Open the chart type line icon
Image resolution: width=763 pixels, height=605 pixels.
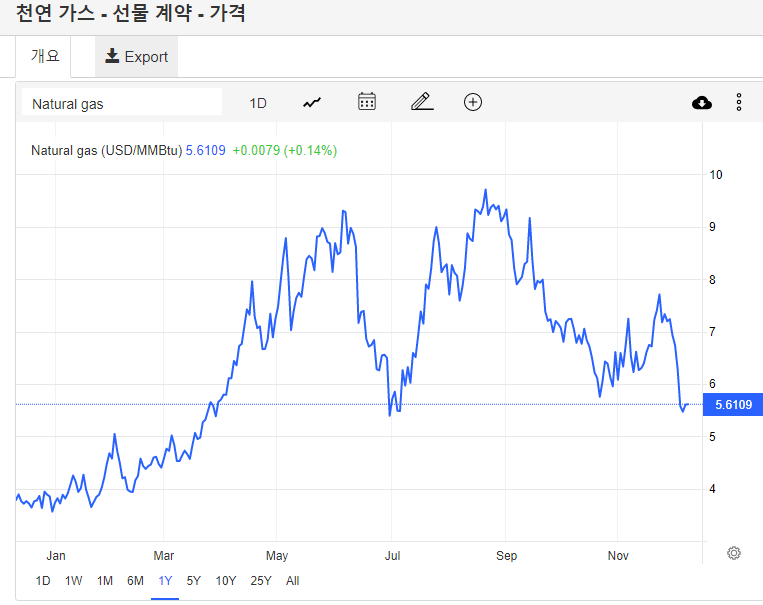point(312,103)
